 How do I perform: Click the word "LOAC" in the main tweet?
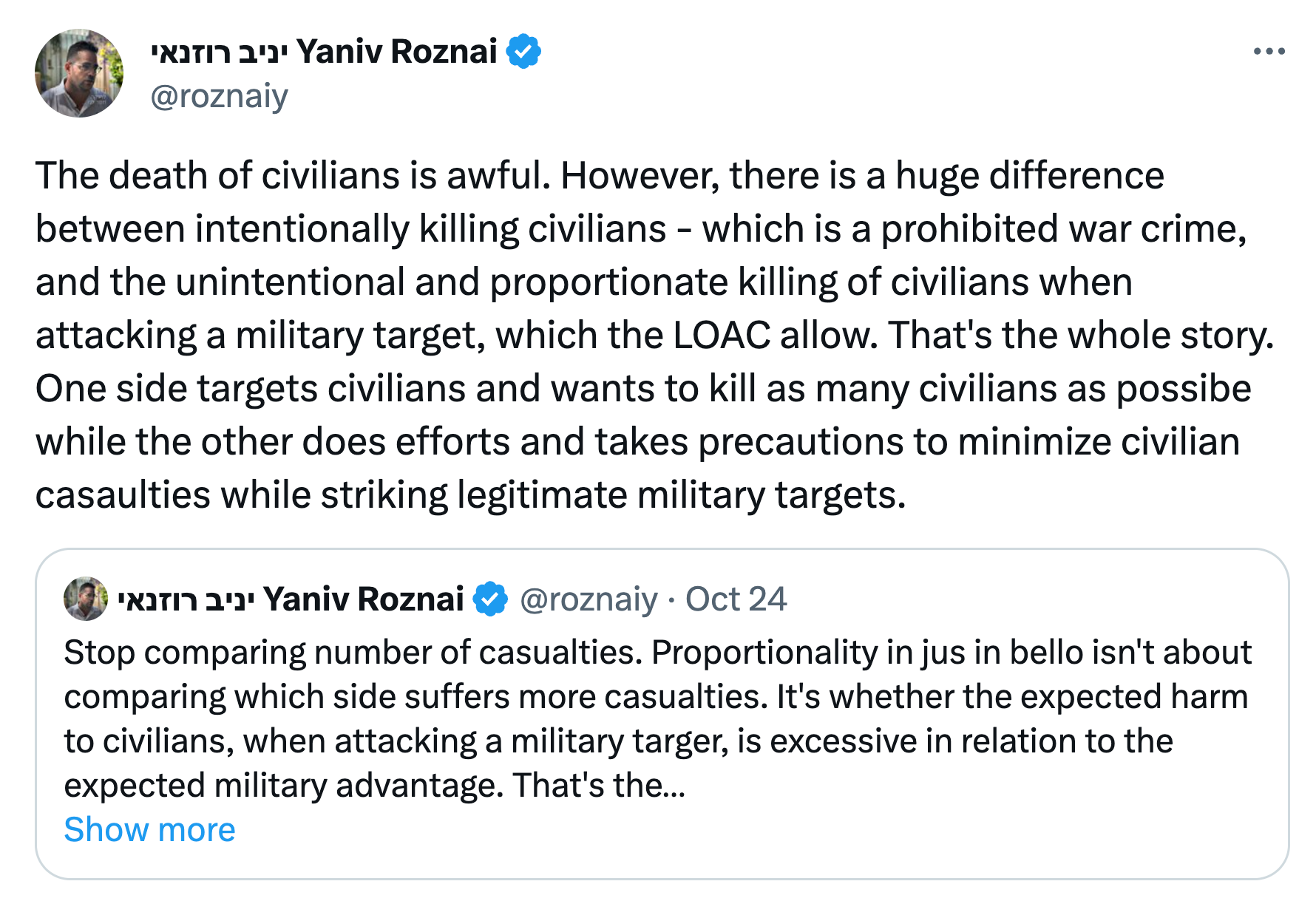pyautogui.click(x=722, y=336)
